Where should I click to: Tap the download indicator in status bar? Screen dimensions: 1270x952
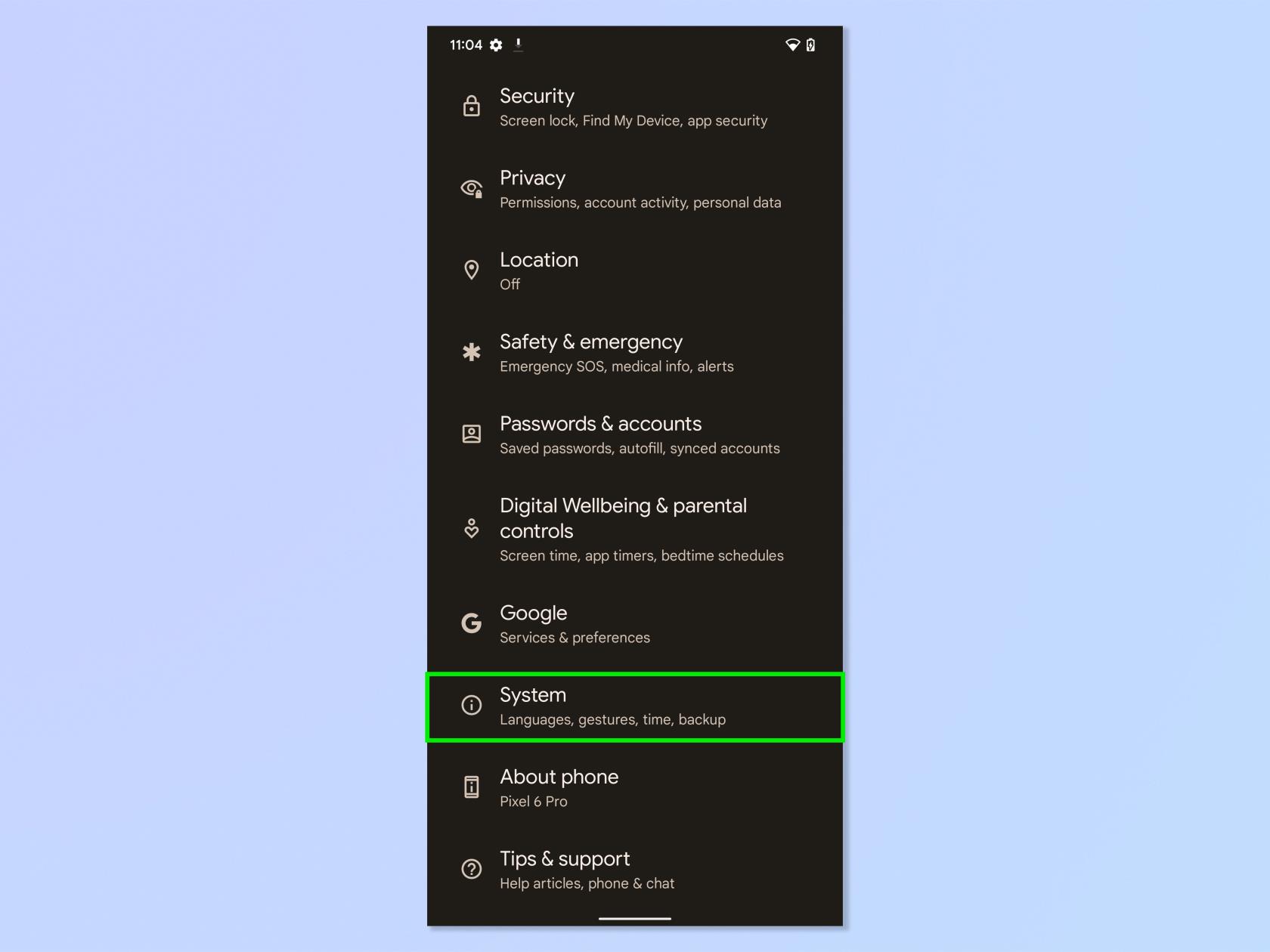(x=518, y=45)
